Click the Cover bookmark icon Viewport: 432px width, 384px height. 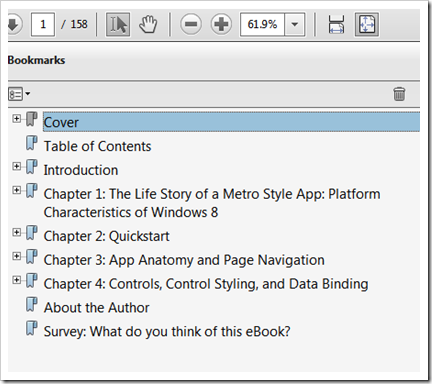pyautogui.click(x=32, y=119)
